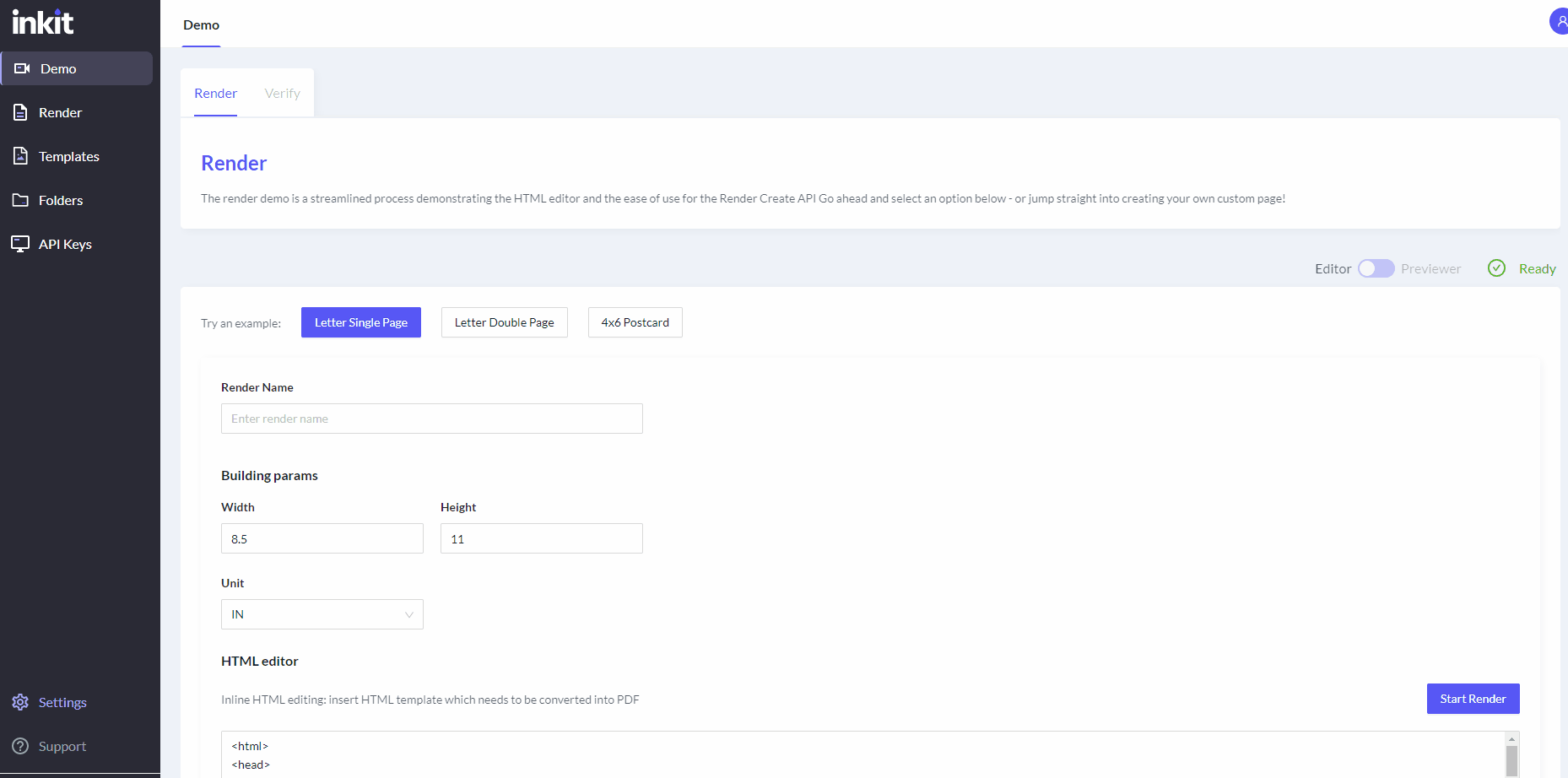Load the Letter Double Page example

505,322
